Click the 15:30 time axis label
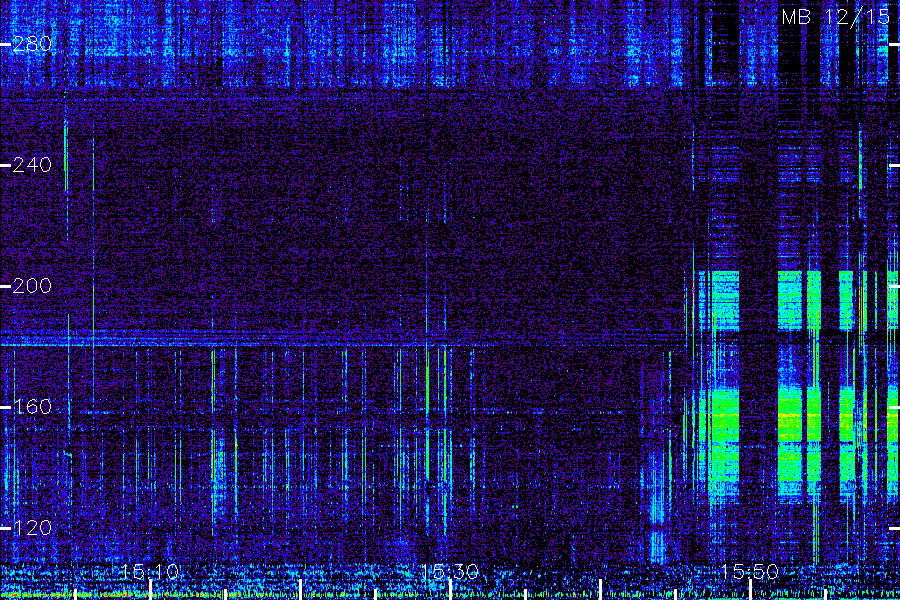Screen dimensions: 900x600 coord(449,571)
